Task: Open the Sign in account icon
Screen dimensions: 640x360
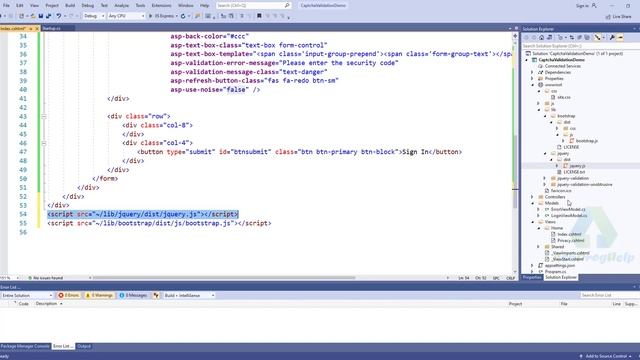Action: [x=594, y=5]
